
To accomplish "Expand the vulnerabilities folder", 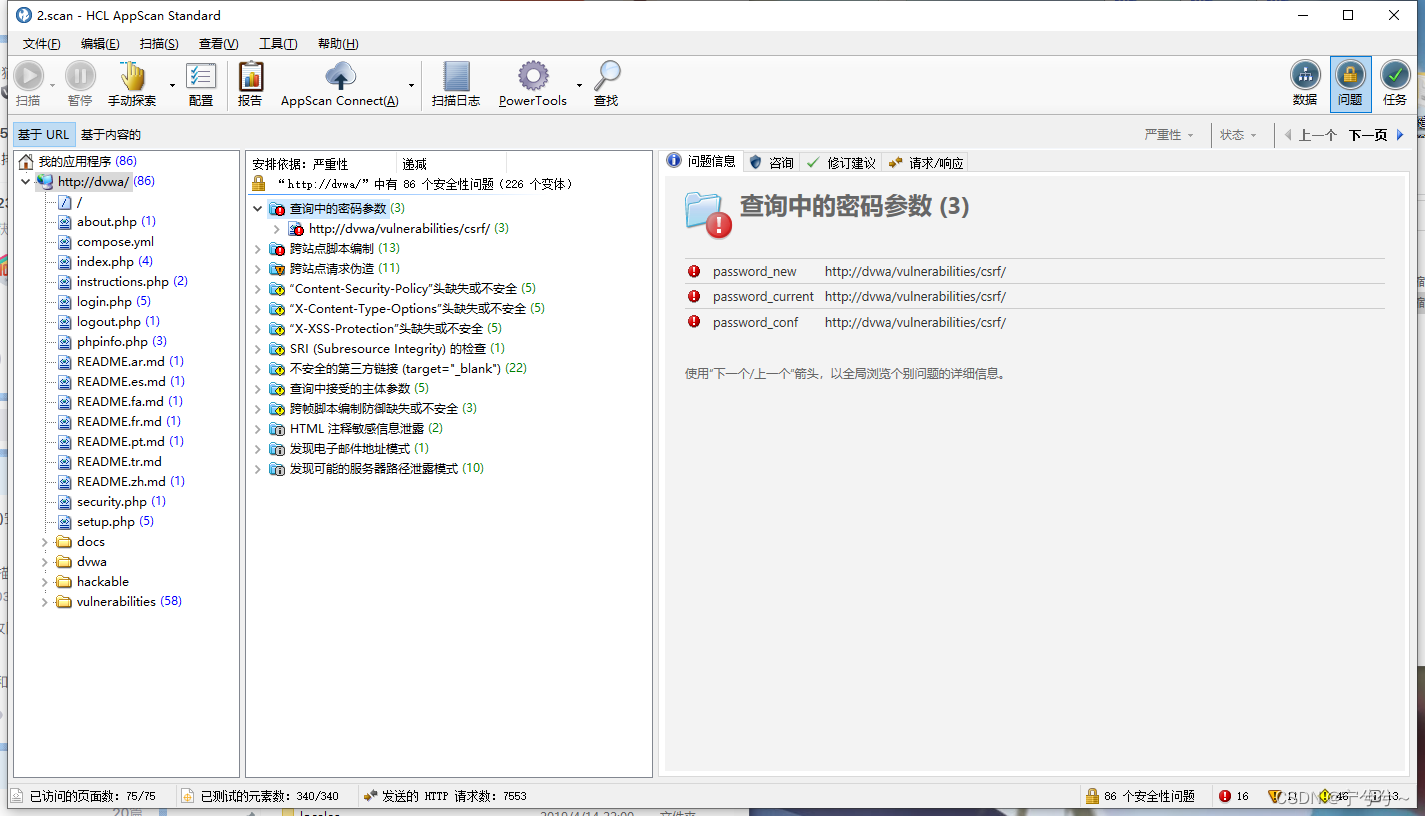I will tap(45, 601).
